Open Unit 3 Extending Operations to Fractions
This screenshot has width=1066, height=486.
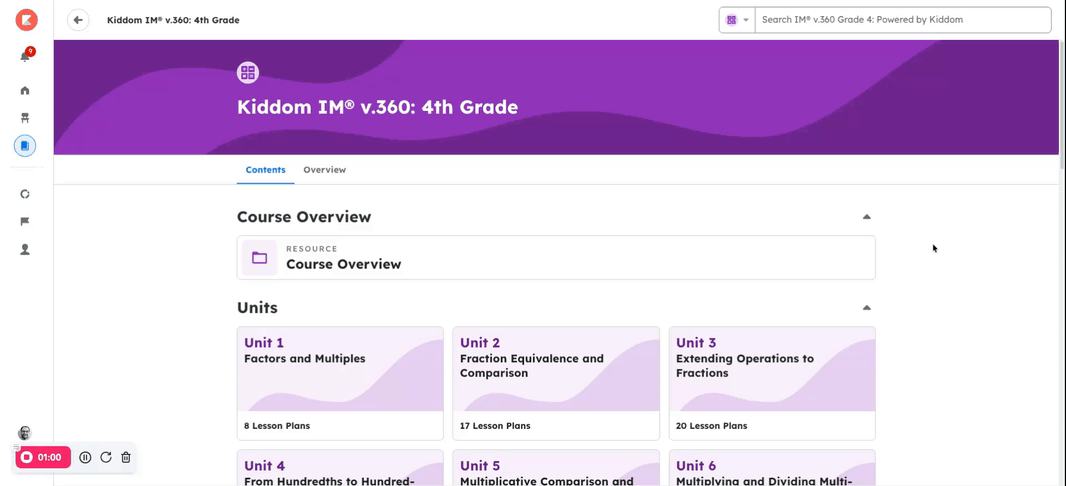tap(772, 383)
